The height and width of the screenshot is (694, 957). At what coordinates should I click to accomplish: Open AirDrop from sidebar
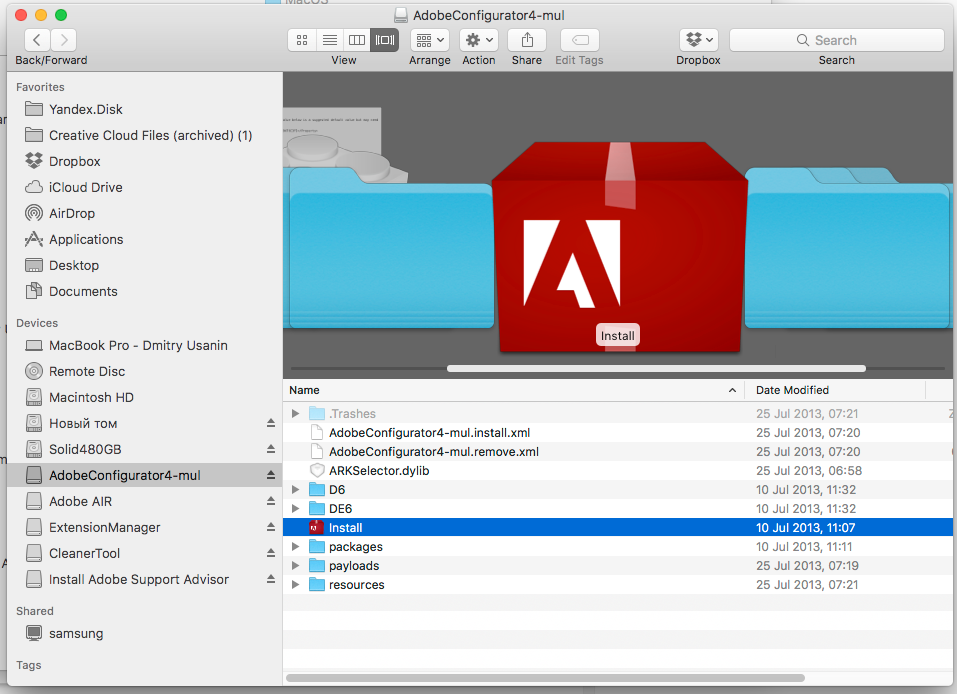tap(72, 213)
